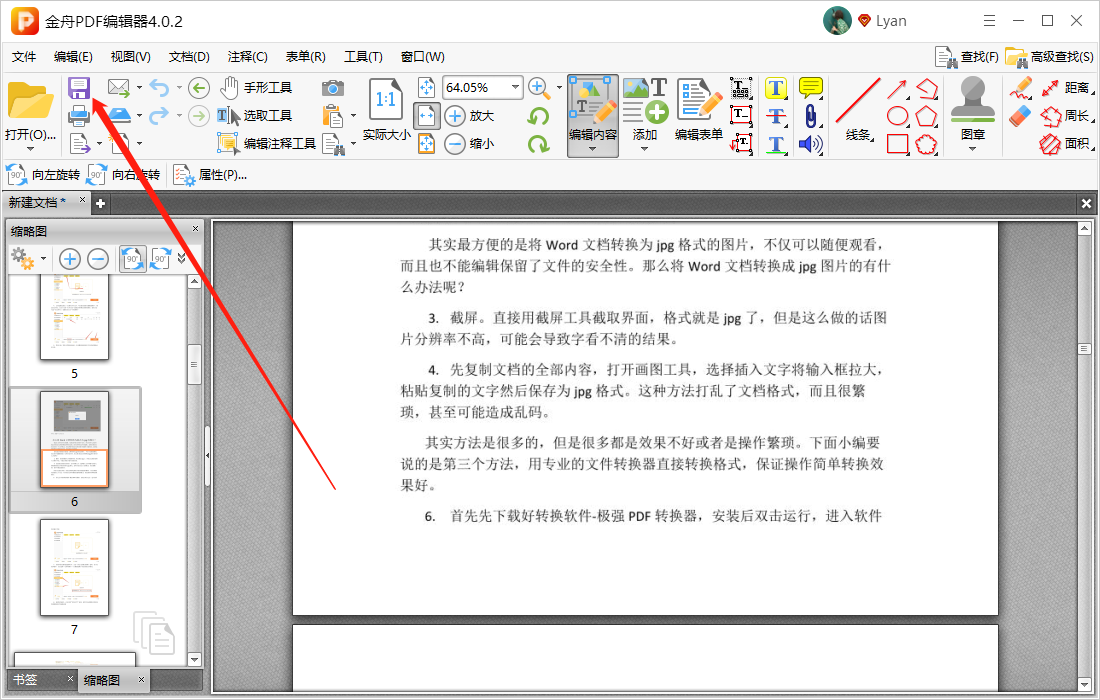Click the scanner icon in the toolbar
1100x700 pixels.
[x=119, y=115]
